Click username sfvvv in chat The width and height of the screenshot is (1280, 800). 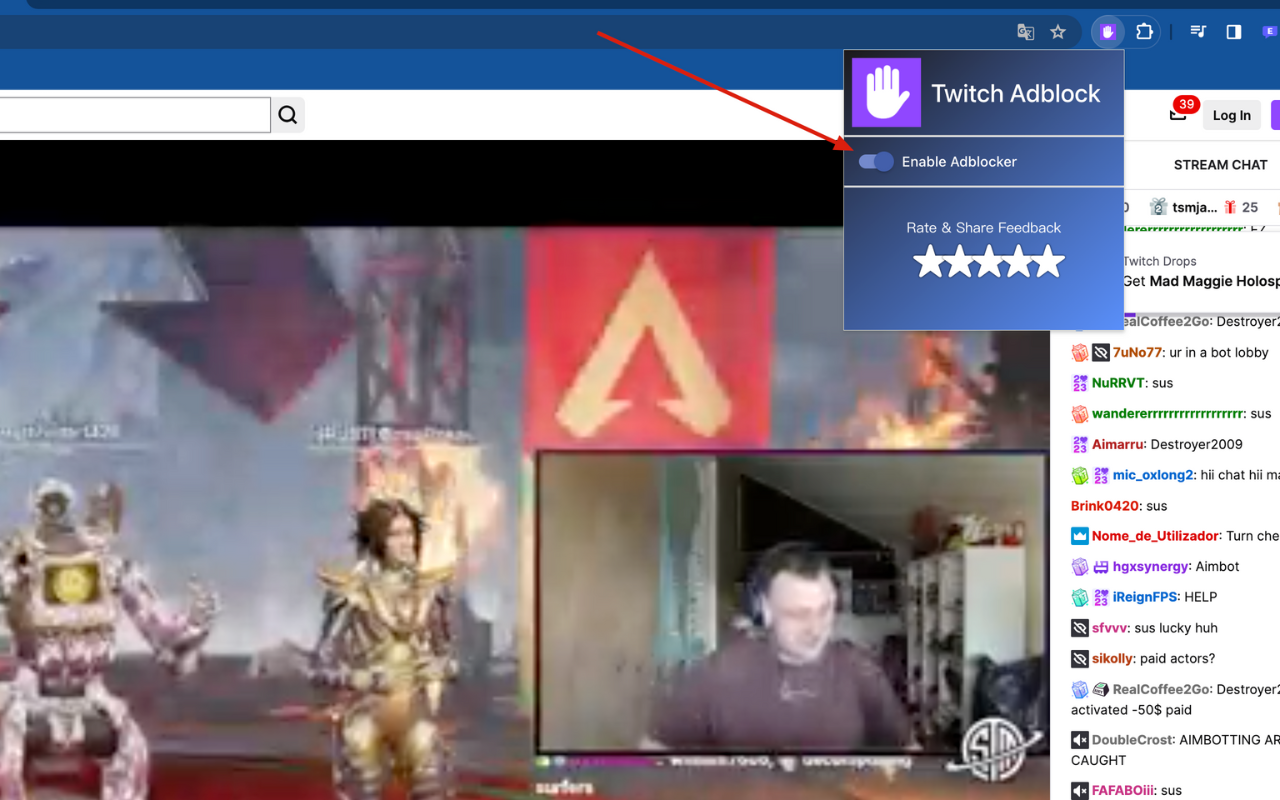[1110, 628]
